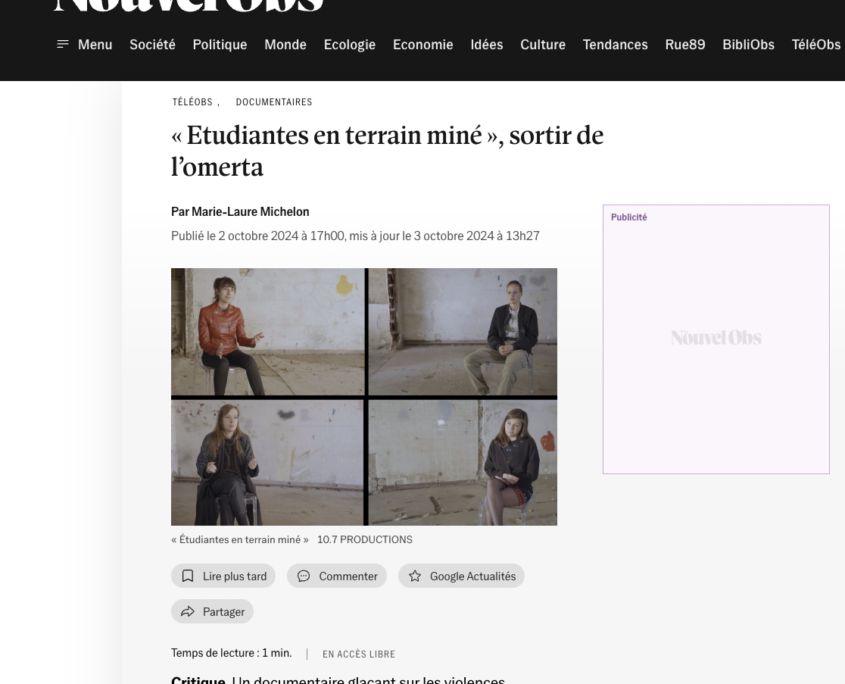Open the hamburger Menu icon
The image size is (845, 684).
pos(63,44)
